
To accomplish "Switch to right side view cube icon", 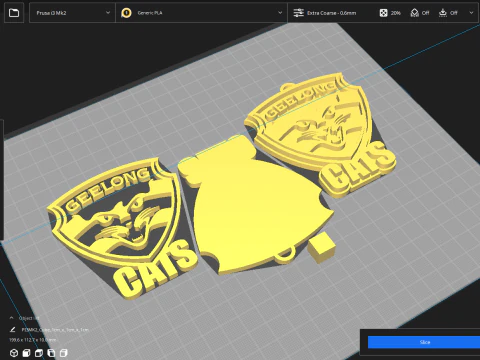I will (x=63, y=353).
